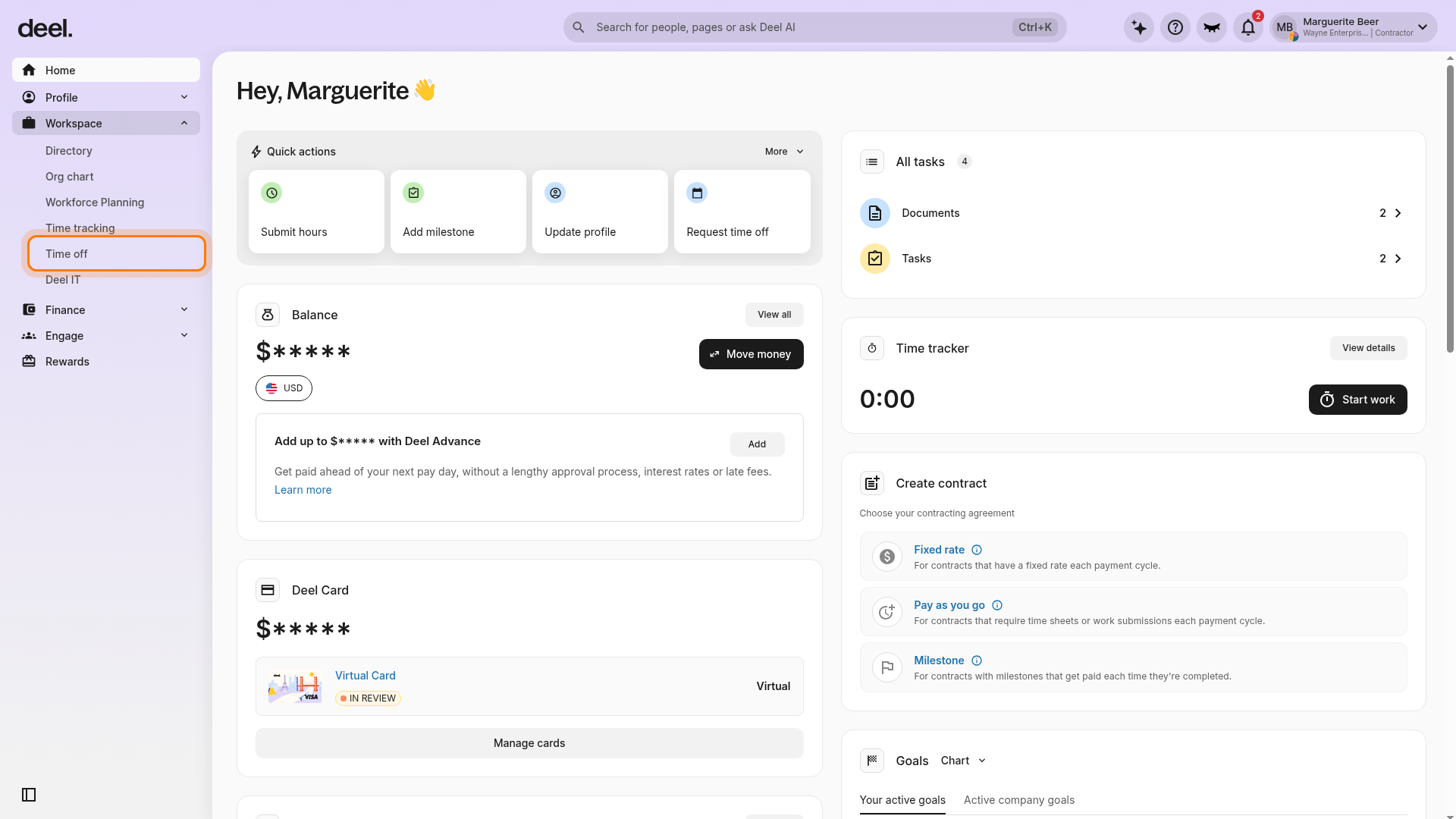1456x819 pixels.
Task: Show info tooltip next to Fixed rate
Action: click(977, 550)
